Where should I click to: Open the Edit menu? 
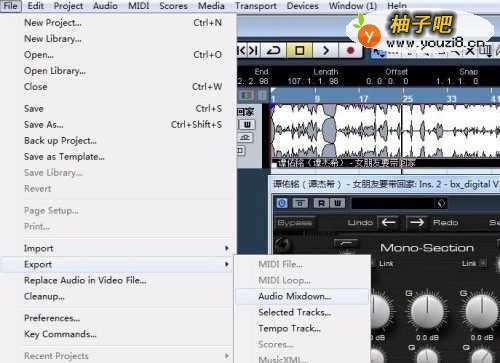35,6
